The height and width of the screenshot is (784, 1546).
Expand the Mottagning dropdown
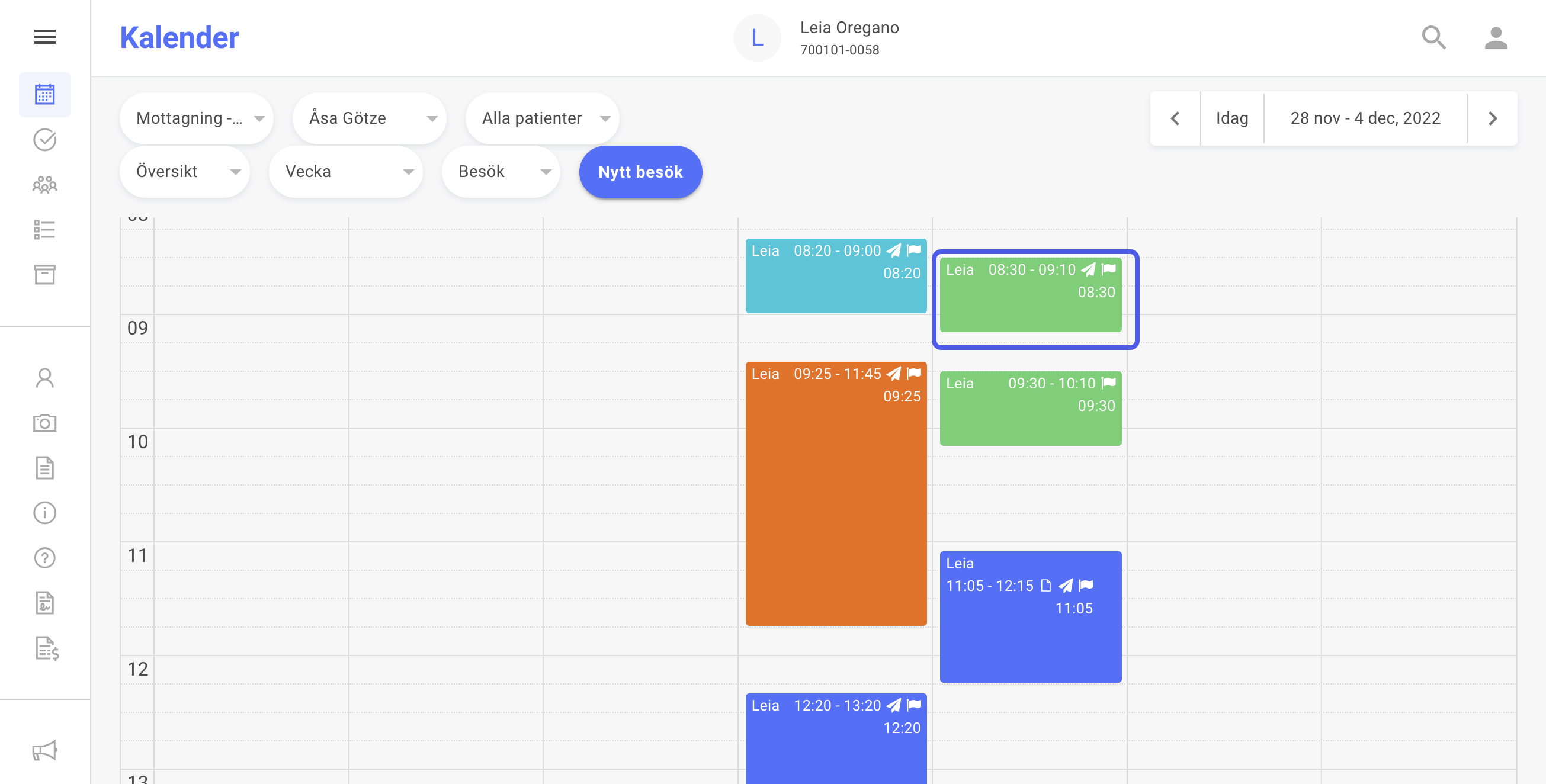click(x=196, y=118)
